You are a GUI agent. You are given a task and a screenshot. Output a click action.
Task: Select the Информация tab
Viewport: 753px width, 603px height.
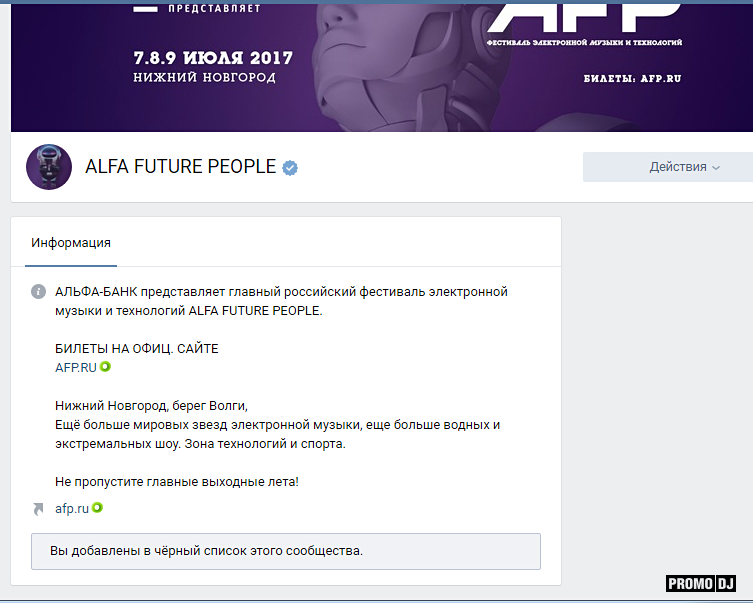point(71,243)
